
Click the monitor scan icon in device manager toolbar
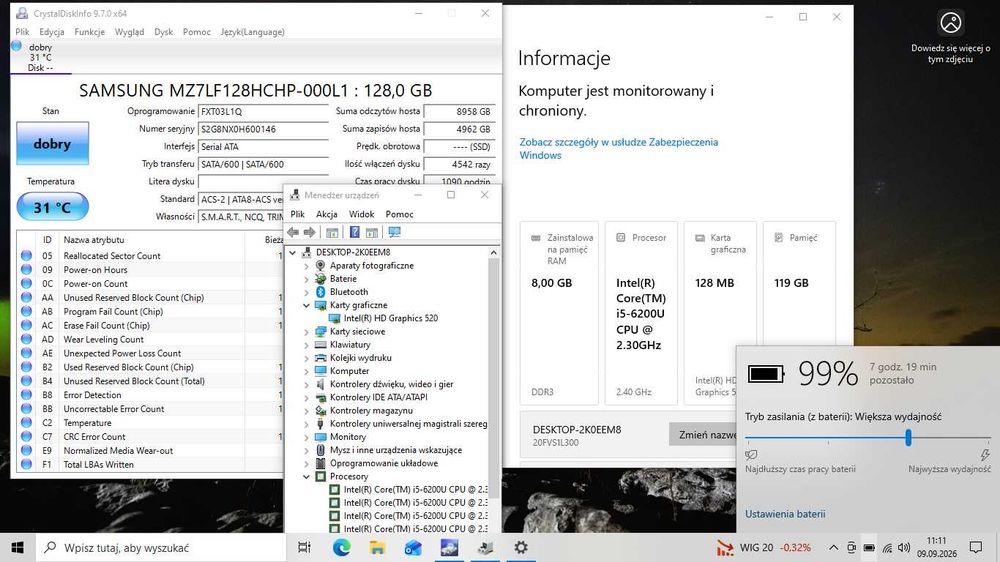pyautogui.click(x=395, y=232)
